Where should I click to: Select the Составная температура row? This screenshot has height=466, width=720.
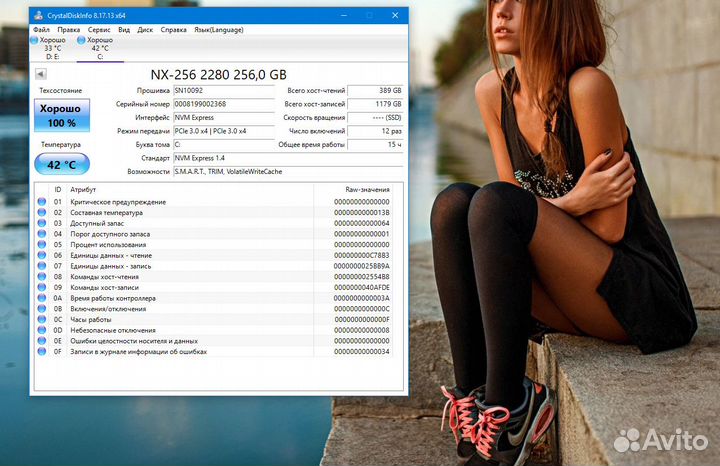[214, 213]
